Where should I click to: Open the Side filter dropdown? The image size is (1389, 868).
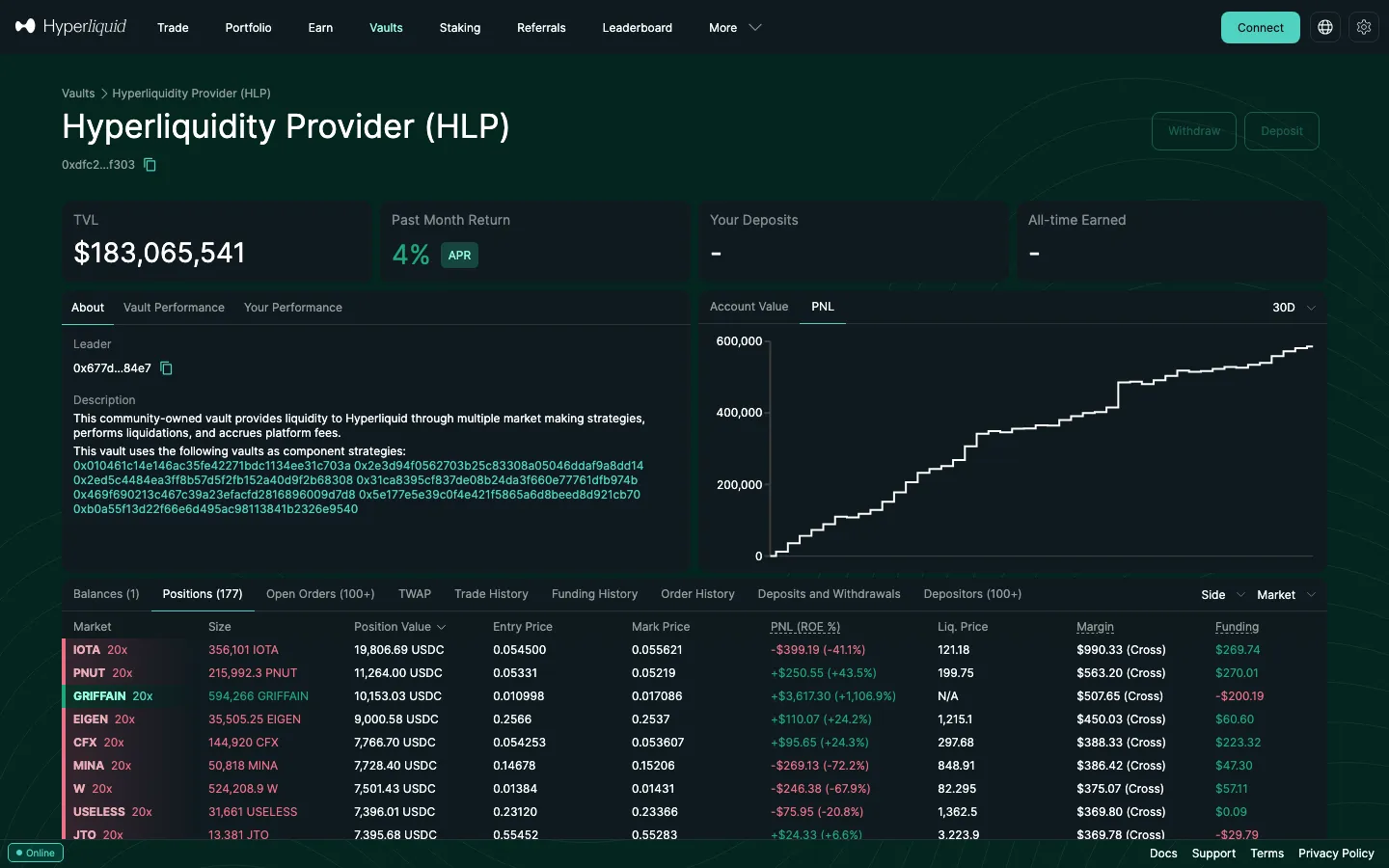[x=1223, y=595]
